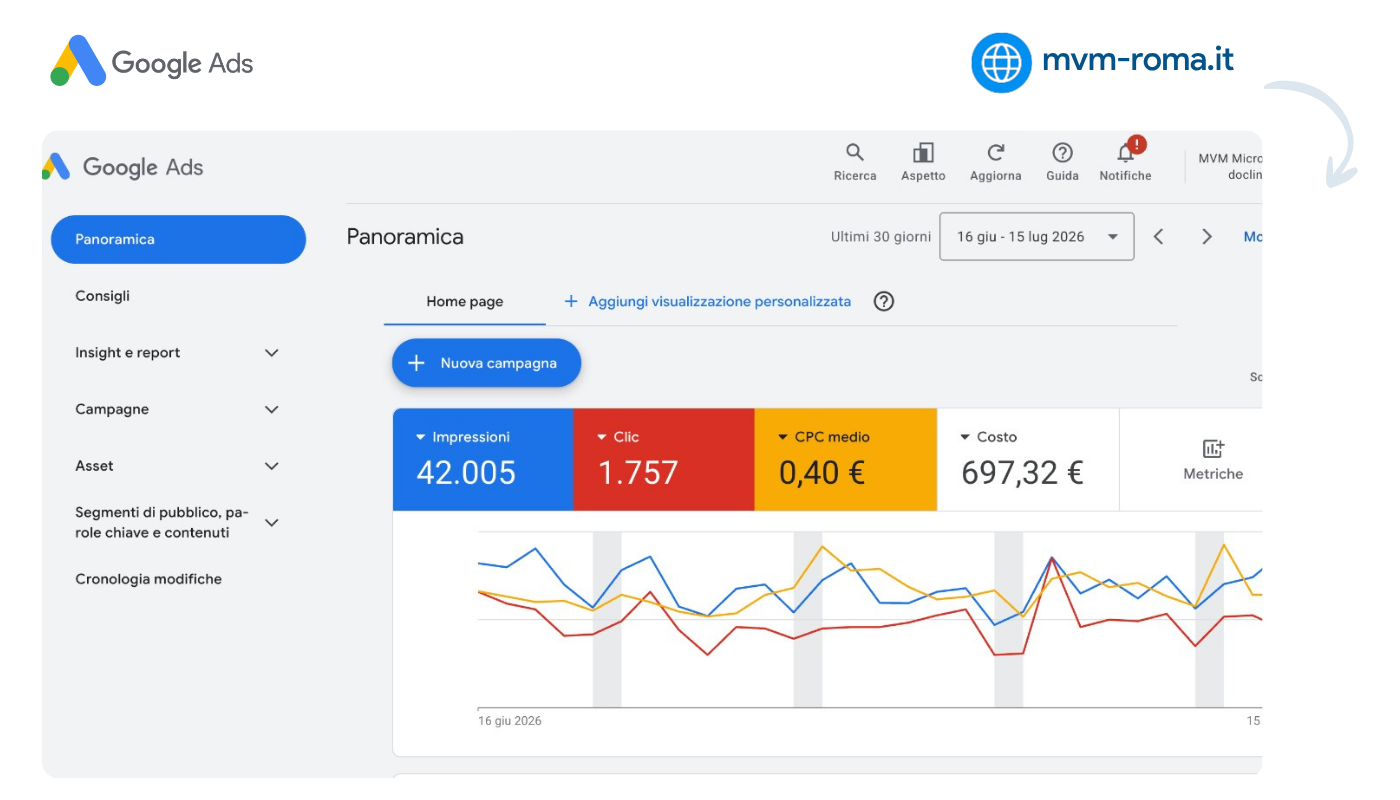Click the chart axis date 16 giu 2026
The width and height of the screenshot is (1400, 800).
tap(510, 721)
